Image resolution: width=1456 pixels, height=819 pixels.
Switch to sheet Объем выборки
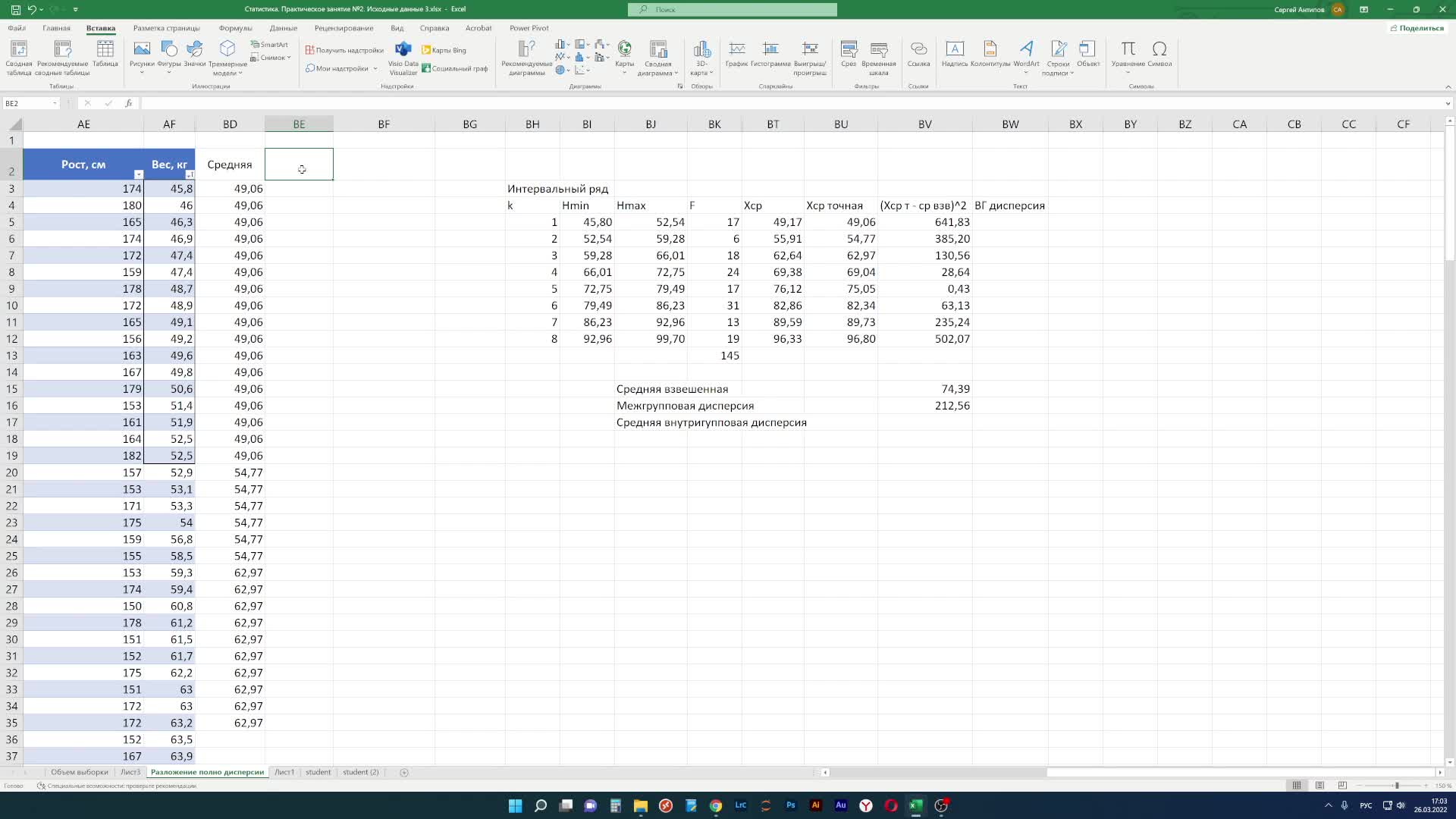click(x=80, y=772)
